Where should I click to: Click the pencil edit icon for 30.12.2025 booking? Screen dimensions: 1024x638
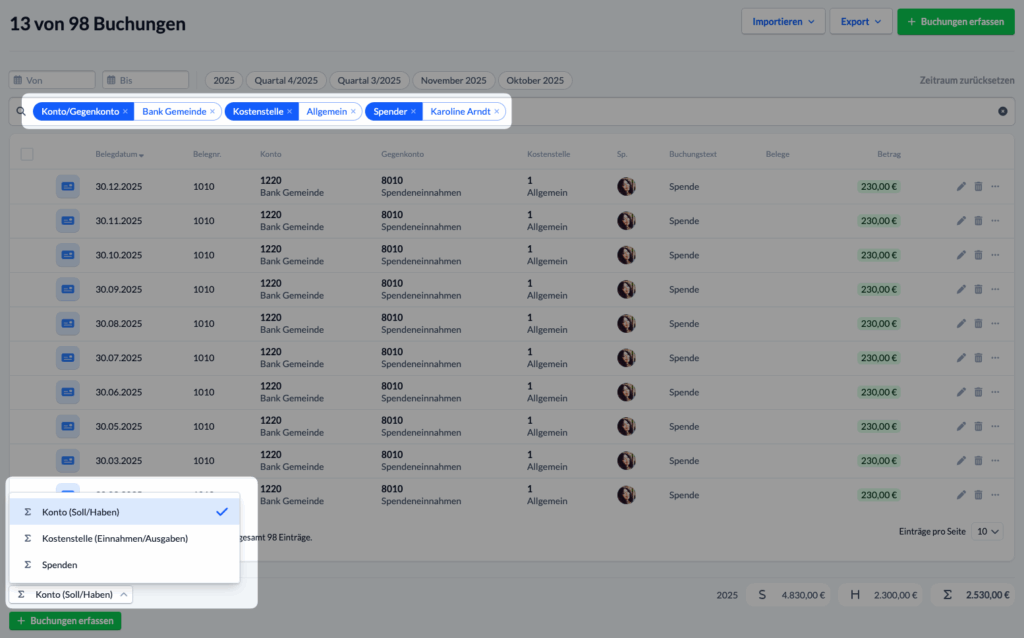961,186
